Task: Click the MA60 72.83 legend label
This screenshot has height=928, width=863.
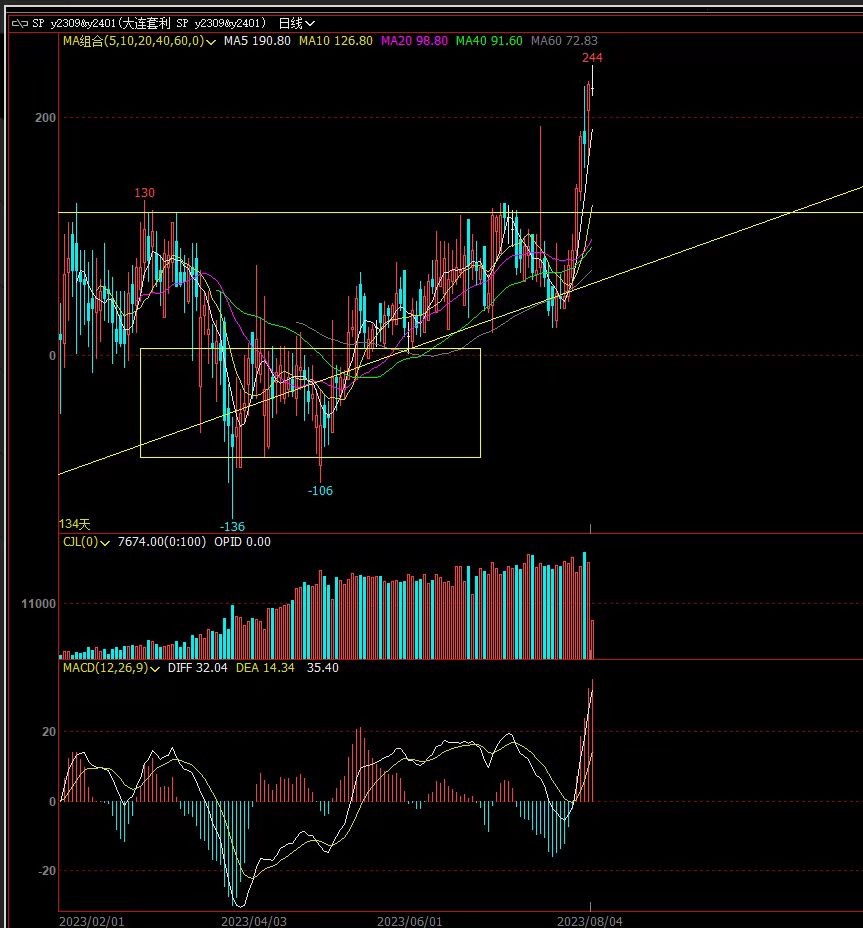Action: coord(564,41)
